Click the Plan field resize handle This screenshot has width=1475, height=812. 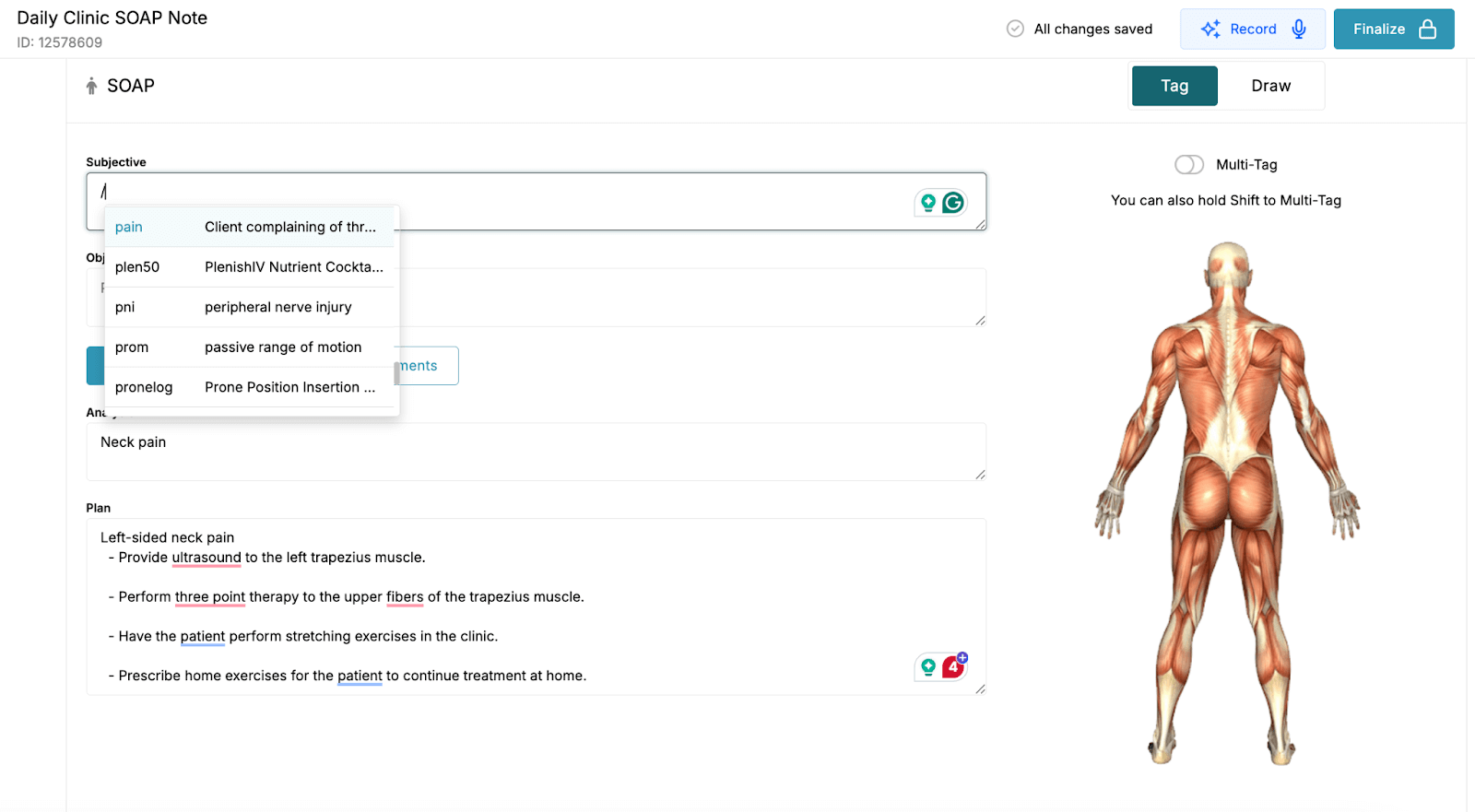point(980,689)
